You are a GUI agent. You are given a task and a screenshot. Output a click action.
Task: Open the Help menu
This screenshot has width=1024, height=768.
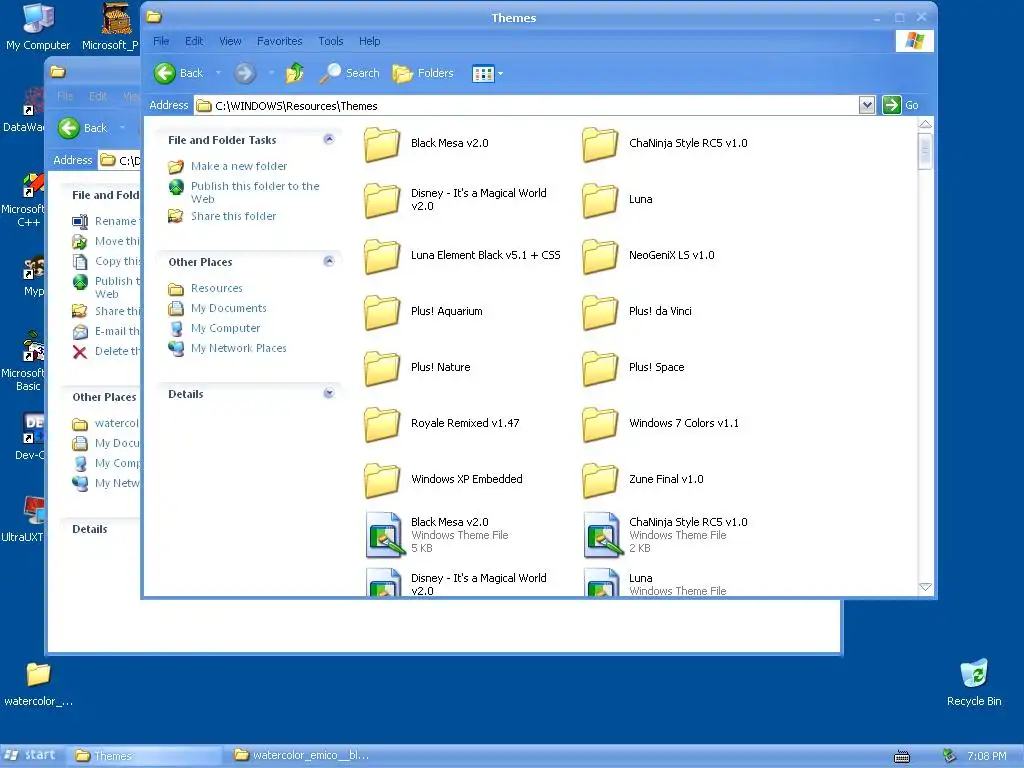click(369, 41)
